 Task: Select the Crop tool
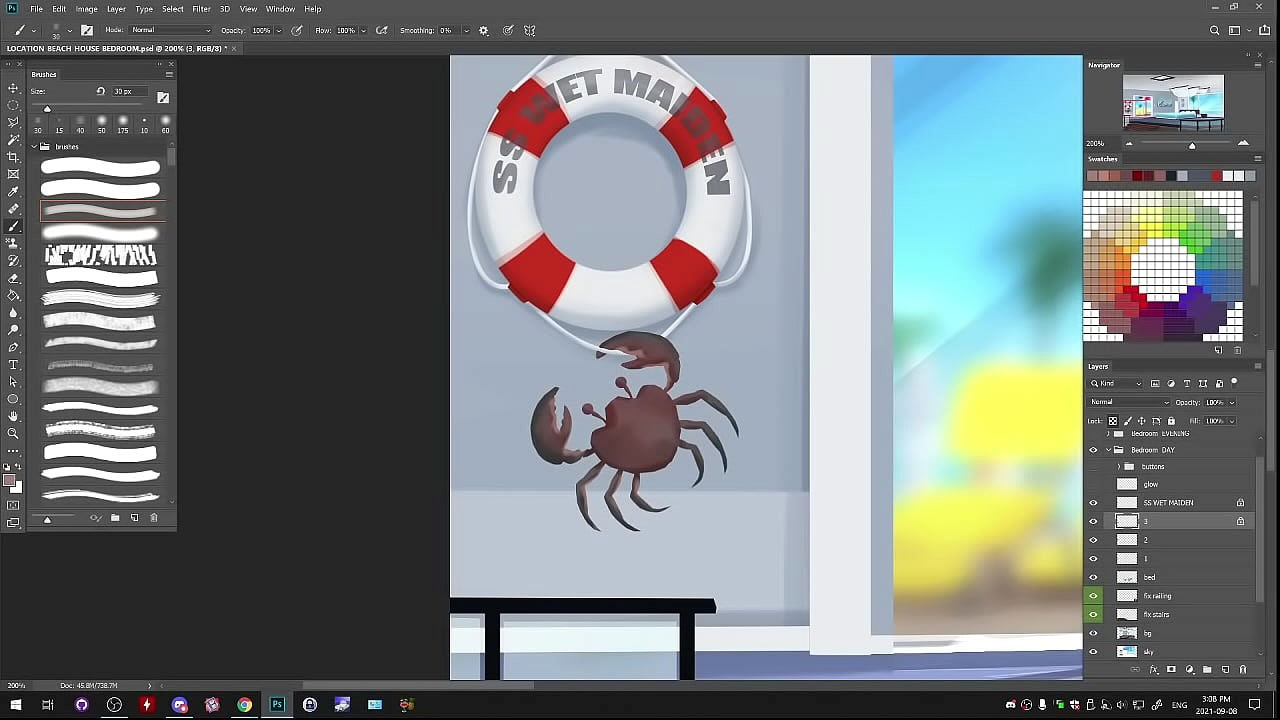pos(13,157)
